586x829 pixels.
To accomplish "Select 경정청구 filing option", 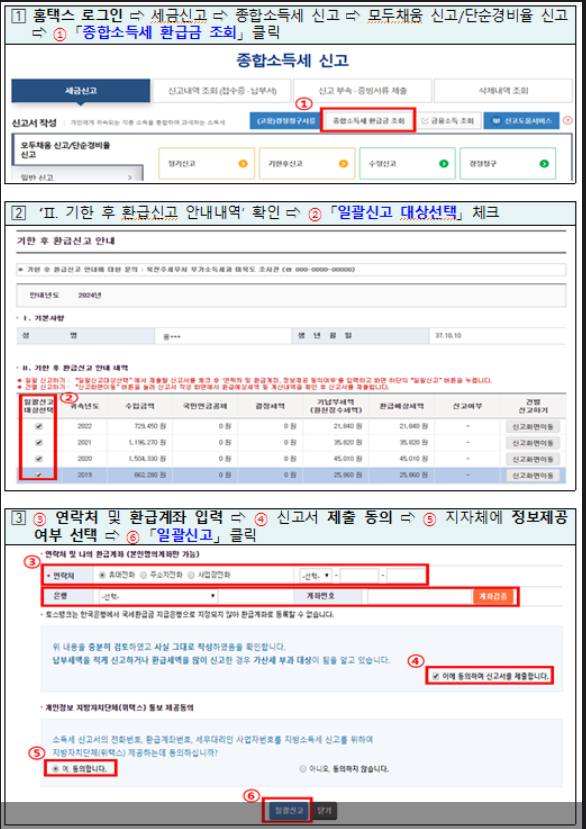I will (x=508, y=163).
